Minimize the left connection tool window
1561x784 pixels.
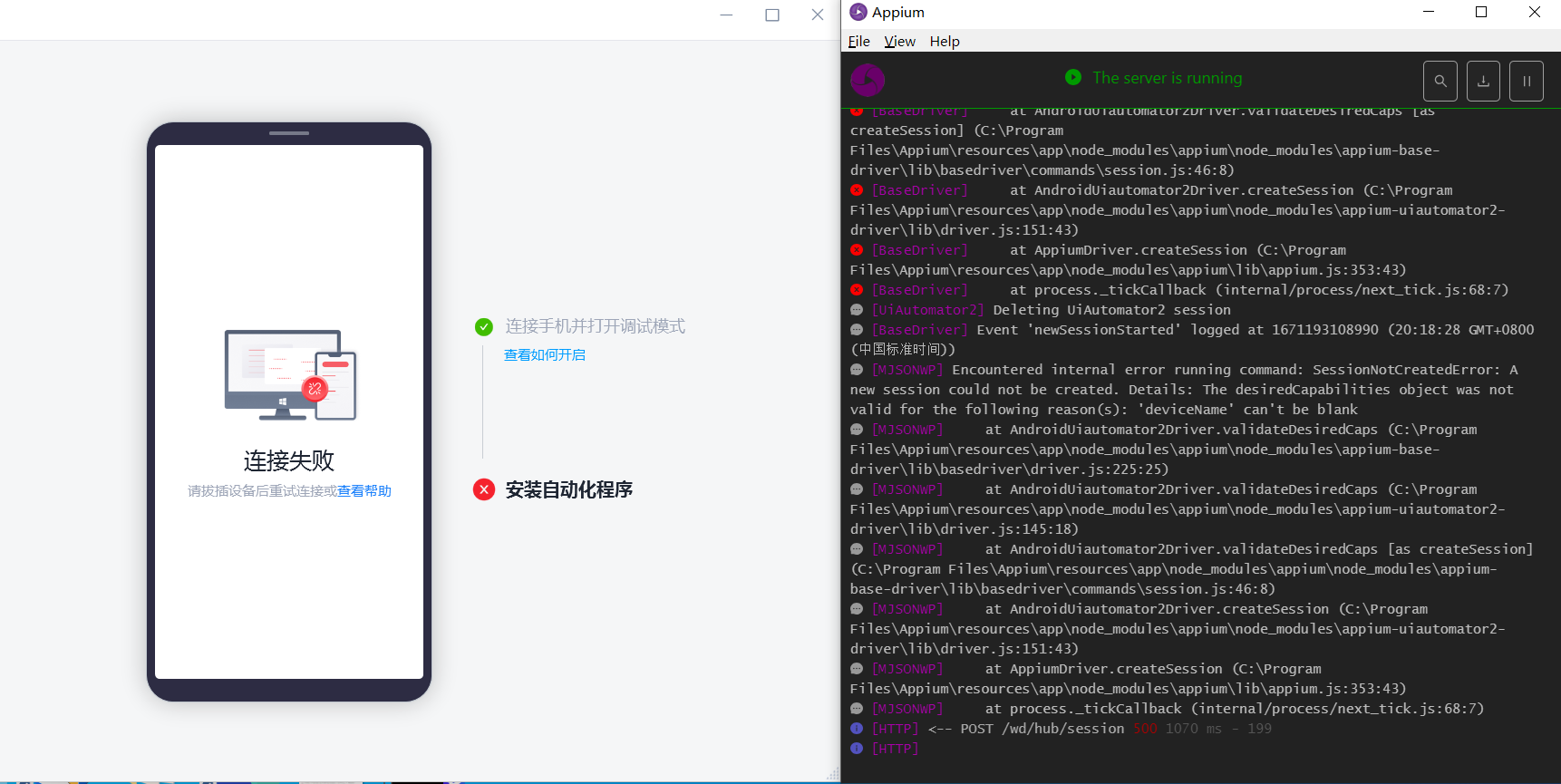726,15
